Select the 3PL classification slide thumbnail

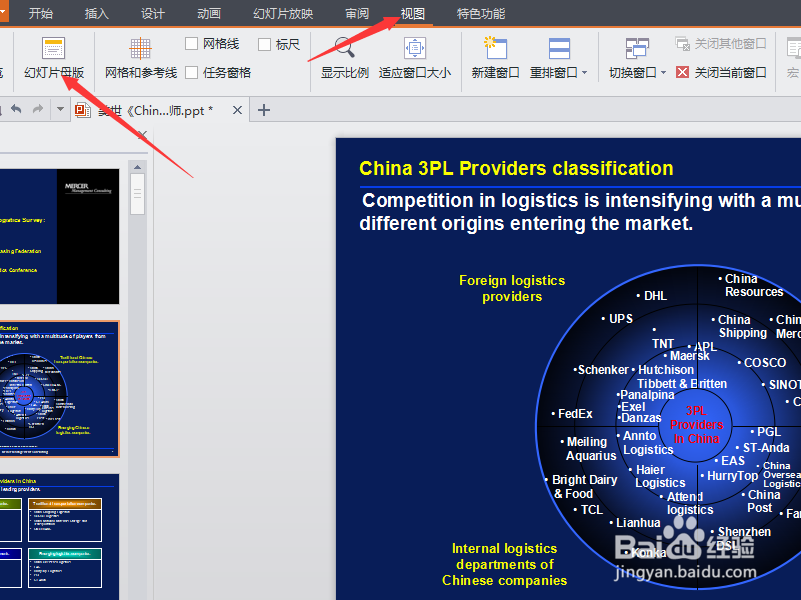59,389
